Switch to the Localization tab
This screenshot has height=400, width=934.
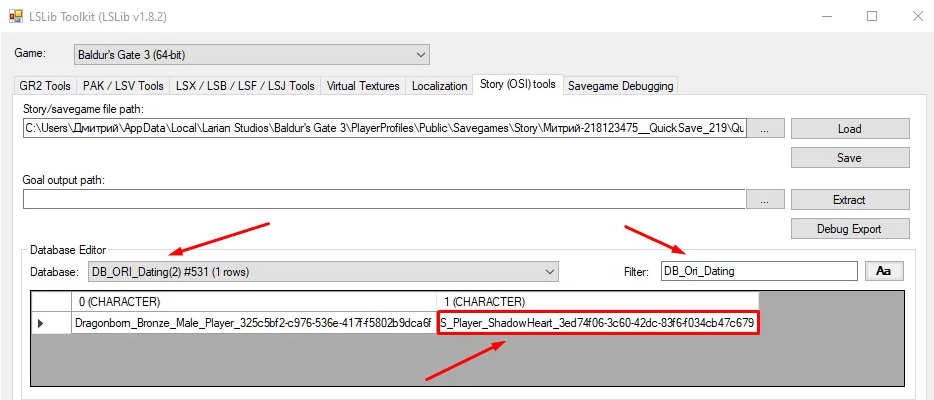pyautogui.click(x=440, y=86)
